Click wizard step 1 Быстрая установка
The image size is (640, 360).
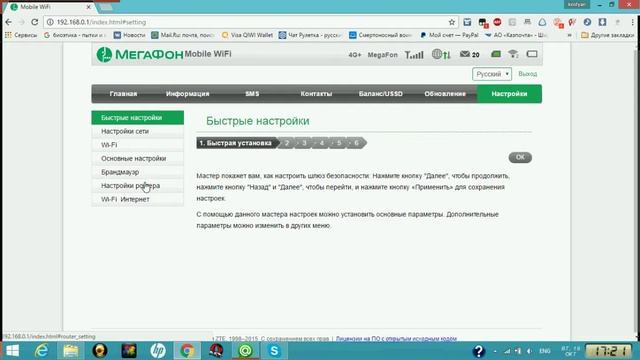(237, 143)
